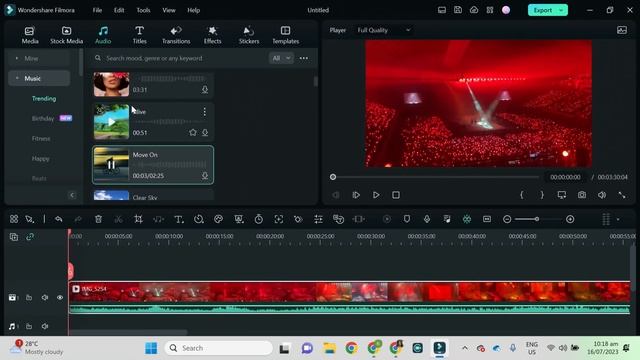Click the player progress bar handle

click(333, 177)
